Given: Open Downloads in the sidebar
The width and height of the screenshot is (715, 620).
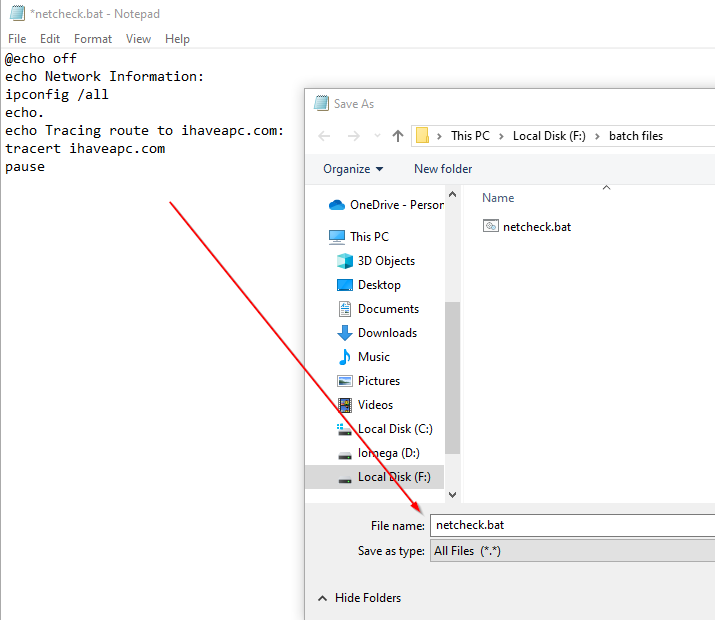Looking at the screenshot, I should pyautogui.click(x=388, y=333).
